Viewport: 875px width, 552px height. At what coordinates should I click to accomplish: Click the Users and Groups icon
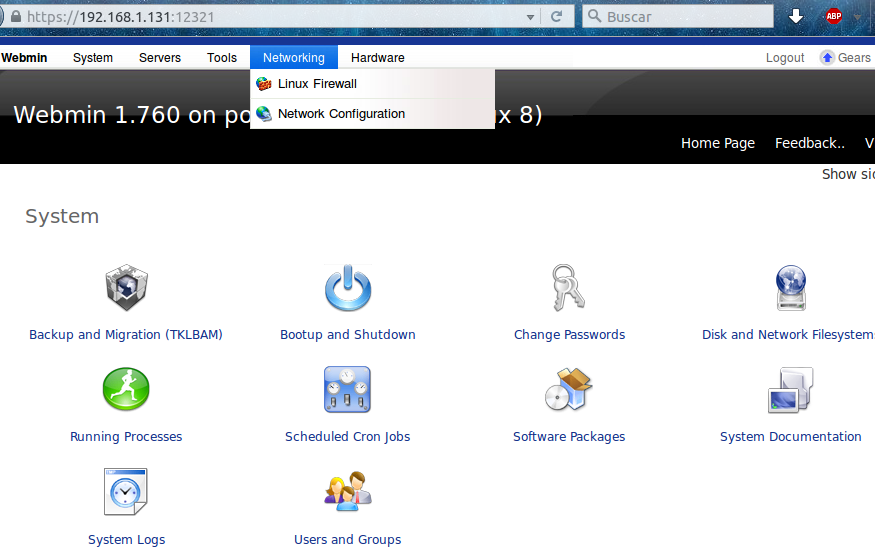click(347, 492)
